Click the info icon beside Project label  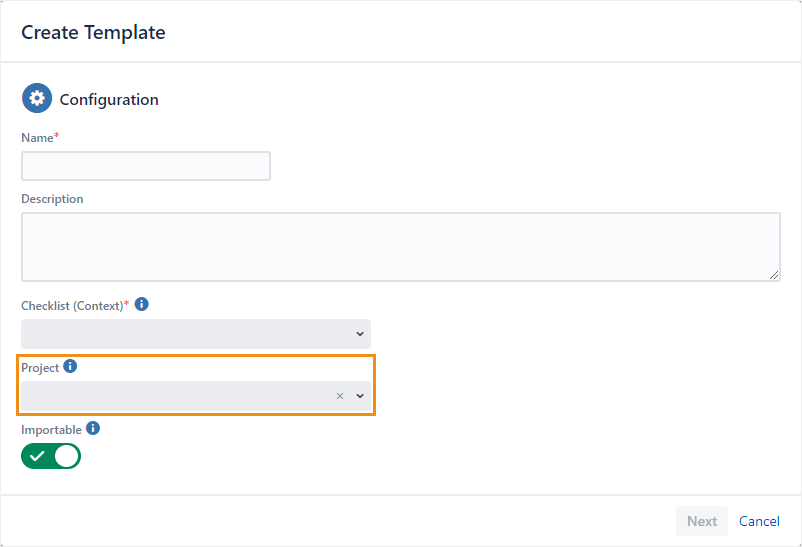tap(70, 367)
